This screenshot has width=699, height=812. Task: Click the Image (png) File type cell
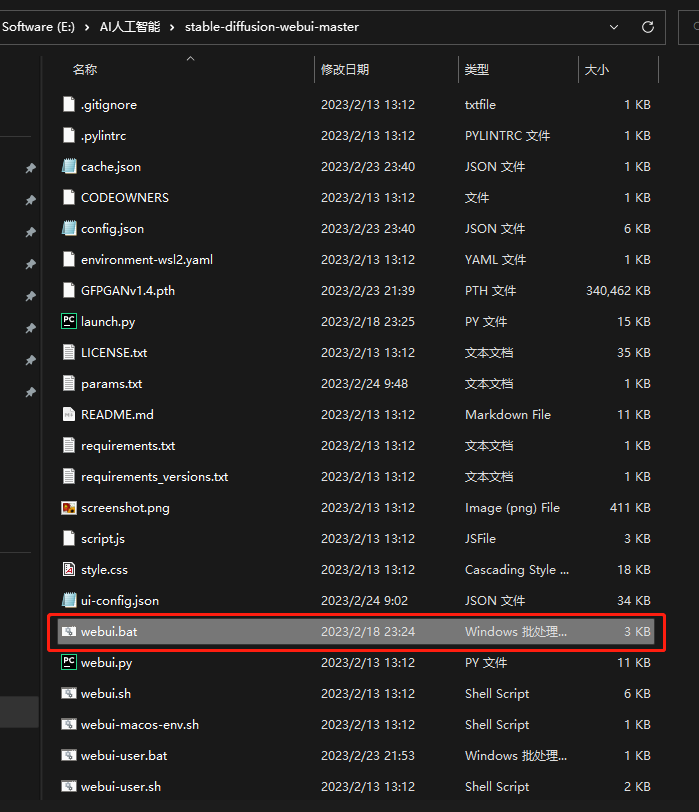(x=513, y=508)
